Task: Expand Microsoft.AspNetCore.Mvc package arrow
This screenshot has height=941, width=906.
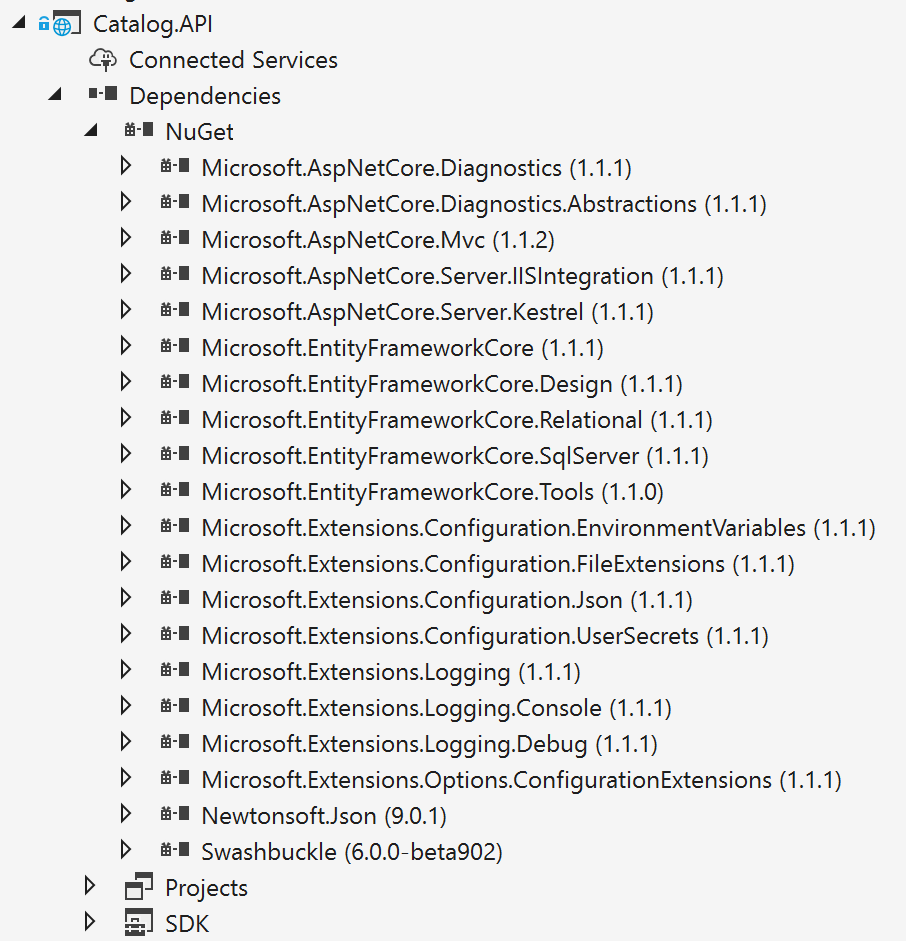Action: click(x=126, y=239)
